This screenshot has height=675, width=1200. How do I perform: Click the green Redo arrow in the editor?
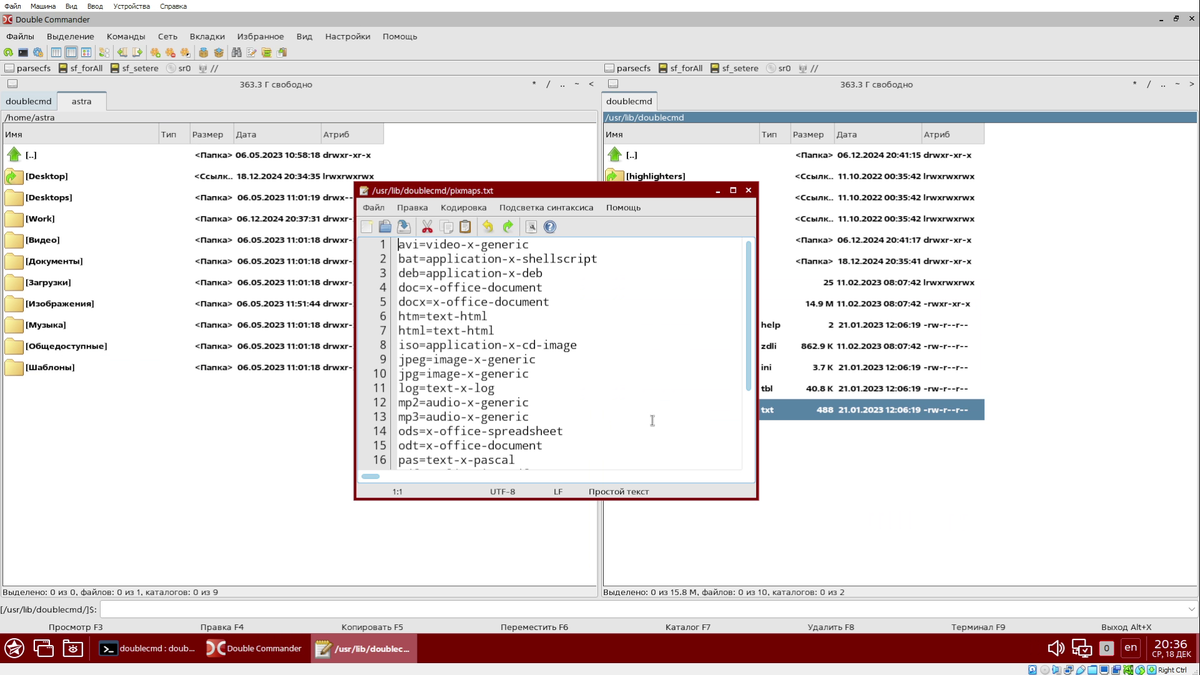click(508, 227)
